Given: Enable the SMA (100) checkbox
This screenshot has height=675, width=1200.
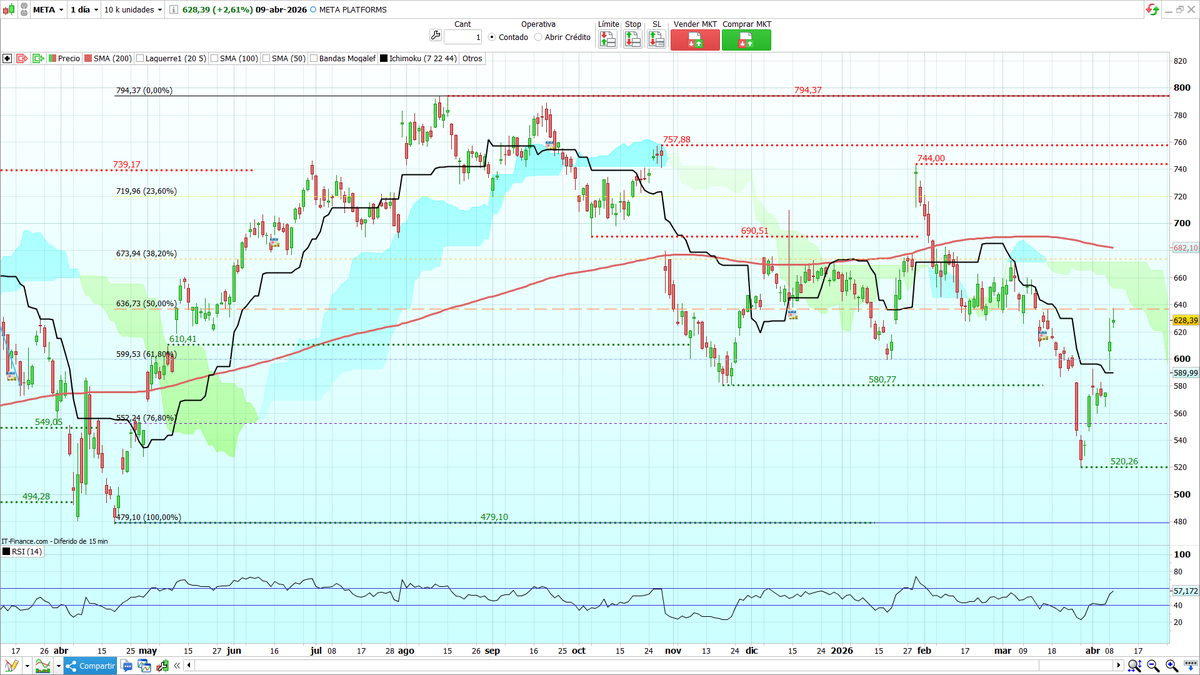Looking at the screenshot, I should [214, 58].
